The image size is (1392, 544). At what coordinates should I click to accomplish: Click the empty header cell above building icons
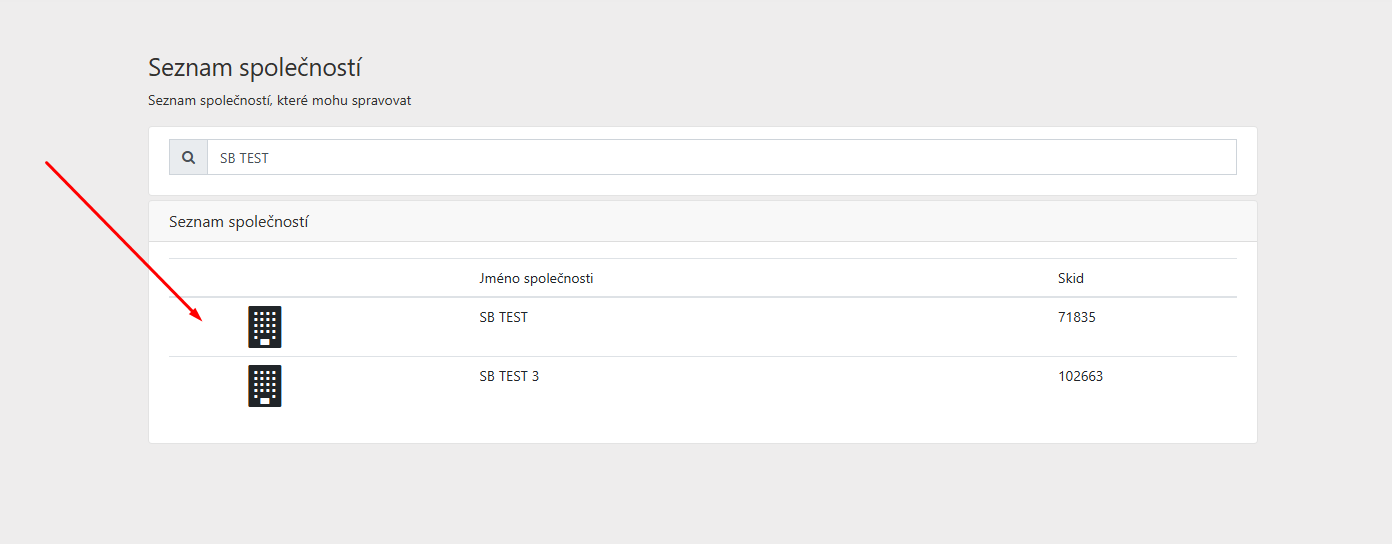point(265,278)
